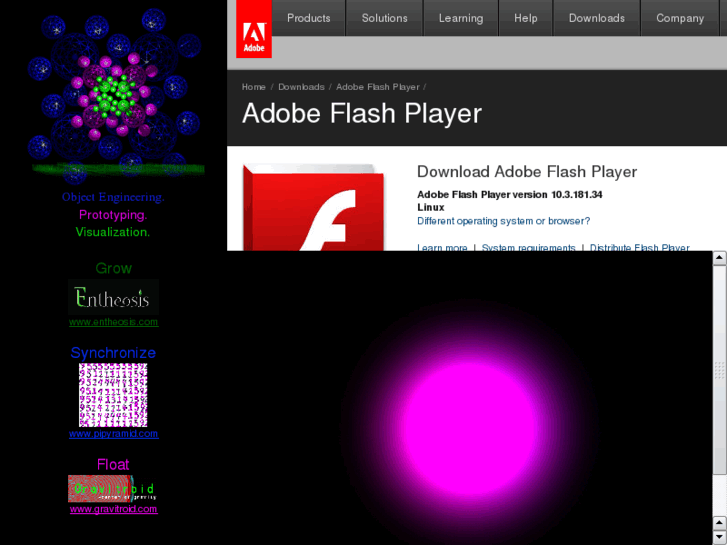Click the pipyramid number grid thumbnail

[113, 395]
